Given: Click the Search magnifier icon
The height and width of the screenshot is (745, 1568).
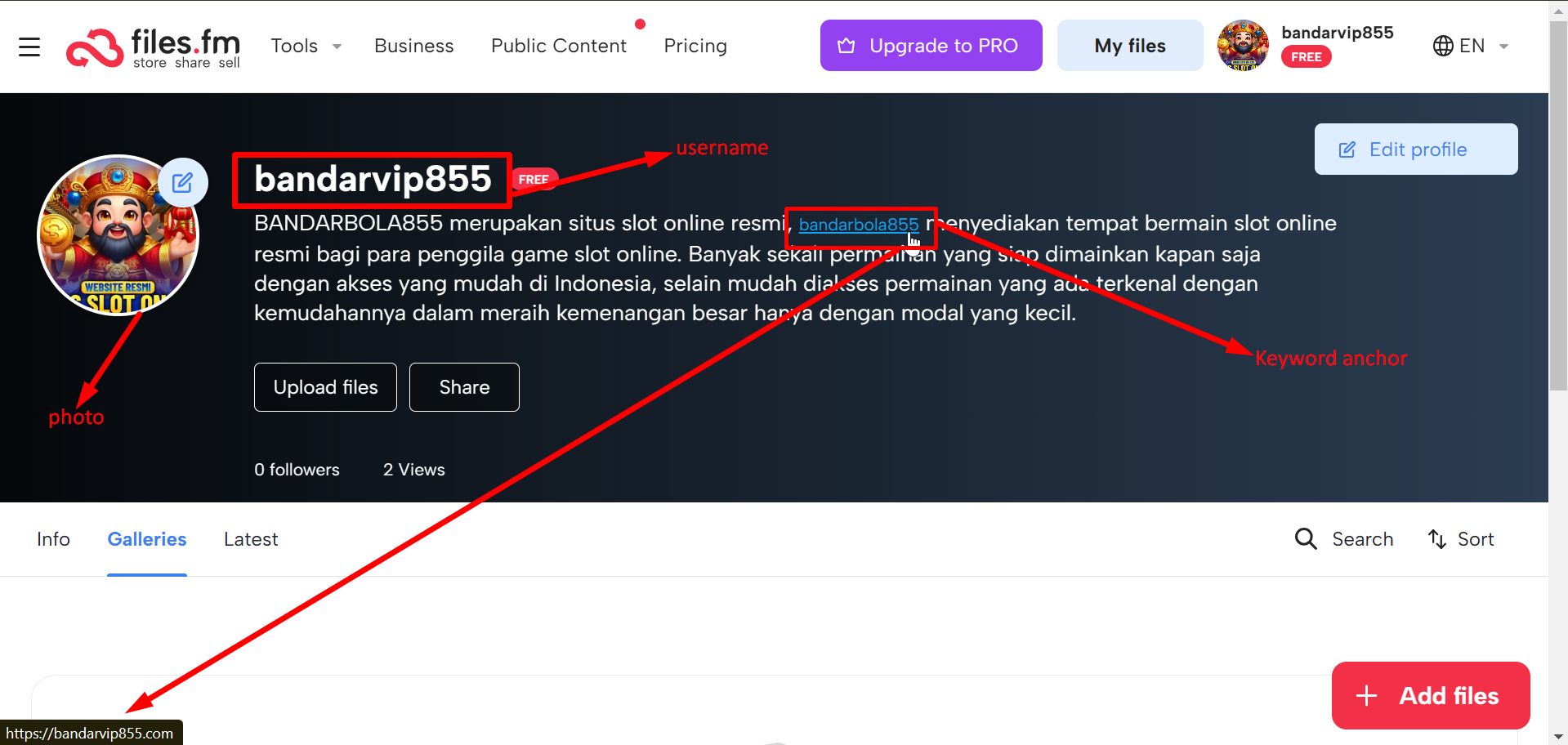Looking at the screenshot, I should tap(1306, 539).
